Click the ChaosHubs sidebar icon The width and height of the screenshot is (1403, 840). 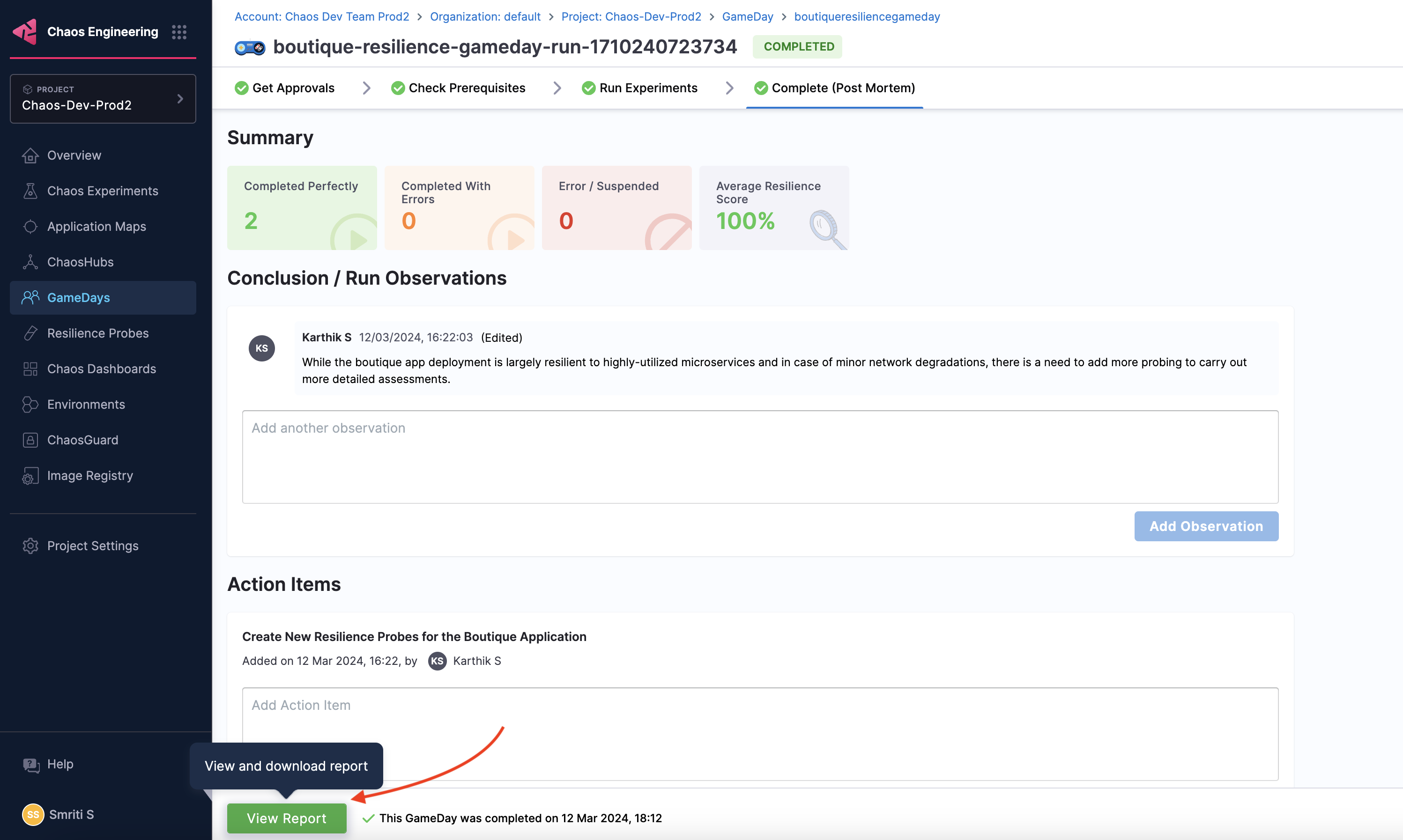30,262
